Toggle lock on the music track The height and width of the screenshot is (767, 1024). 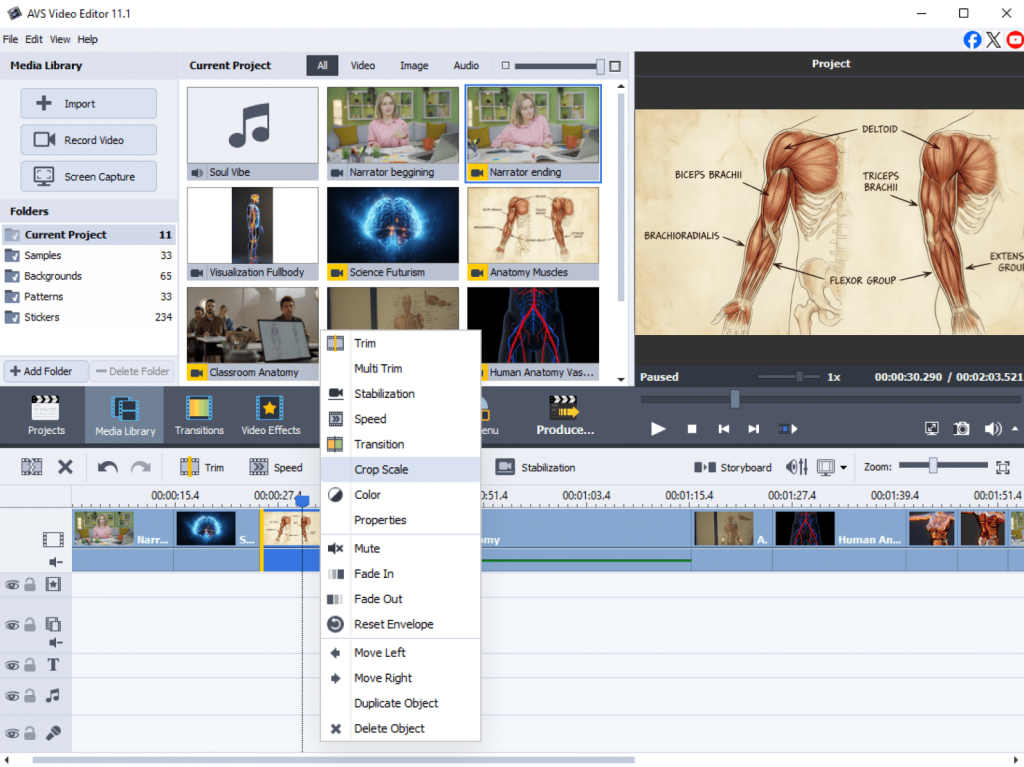coord(31,696)
